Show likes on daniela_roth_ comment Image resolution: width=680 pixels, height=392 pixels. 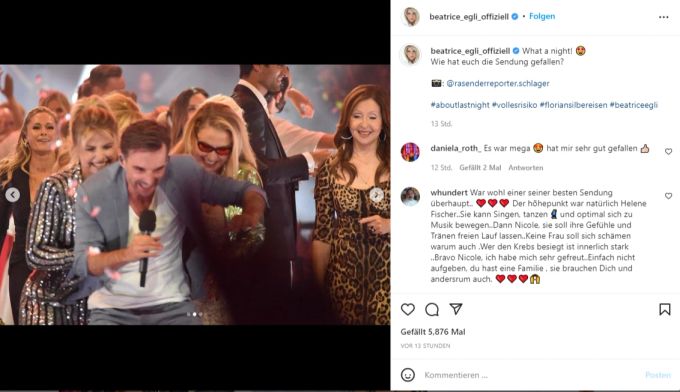480,168
